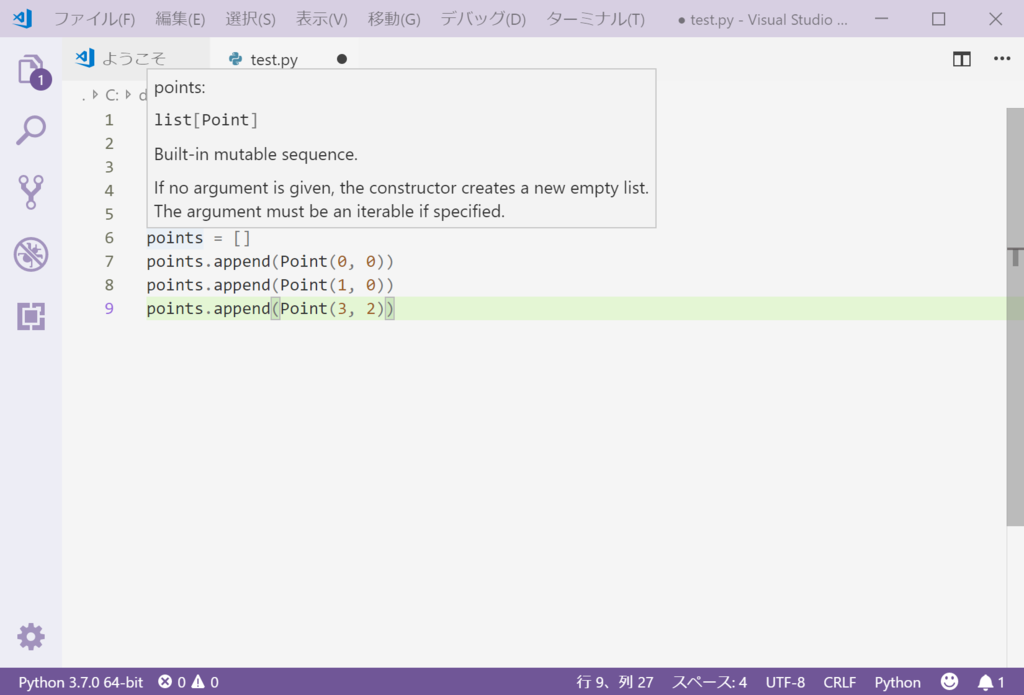1024x695 pixels.
Task: Click the VS Code logo in title bar
Action: (22, 18)
